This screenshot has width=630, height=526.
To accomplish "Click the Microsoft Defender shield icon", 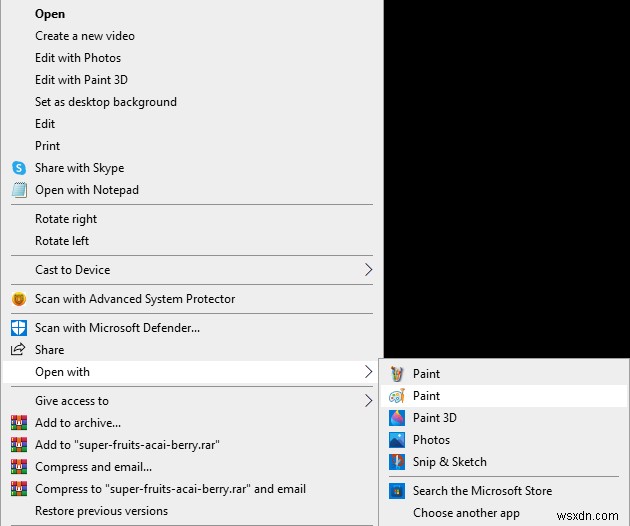I will pyautogui.click(x=19, y=328).
